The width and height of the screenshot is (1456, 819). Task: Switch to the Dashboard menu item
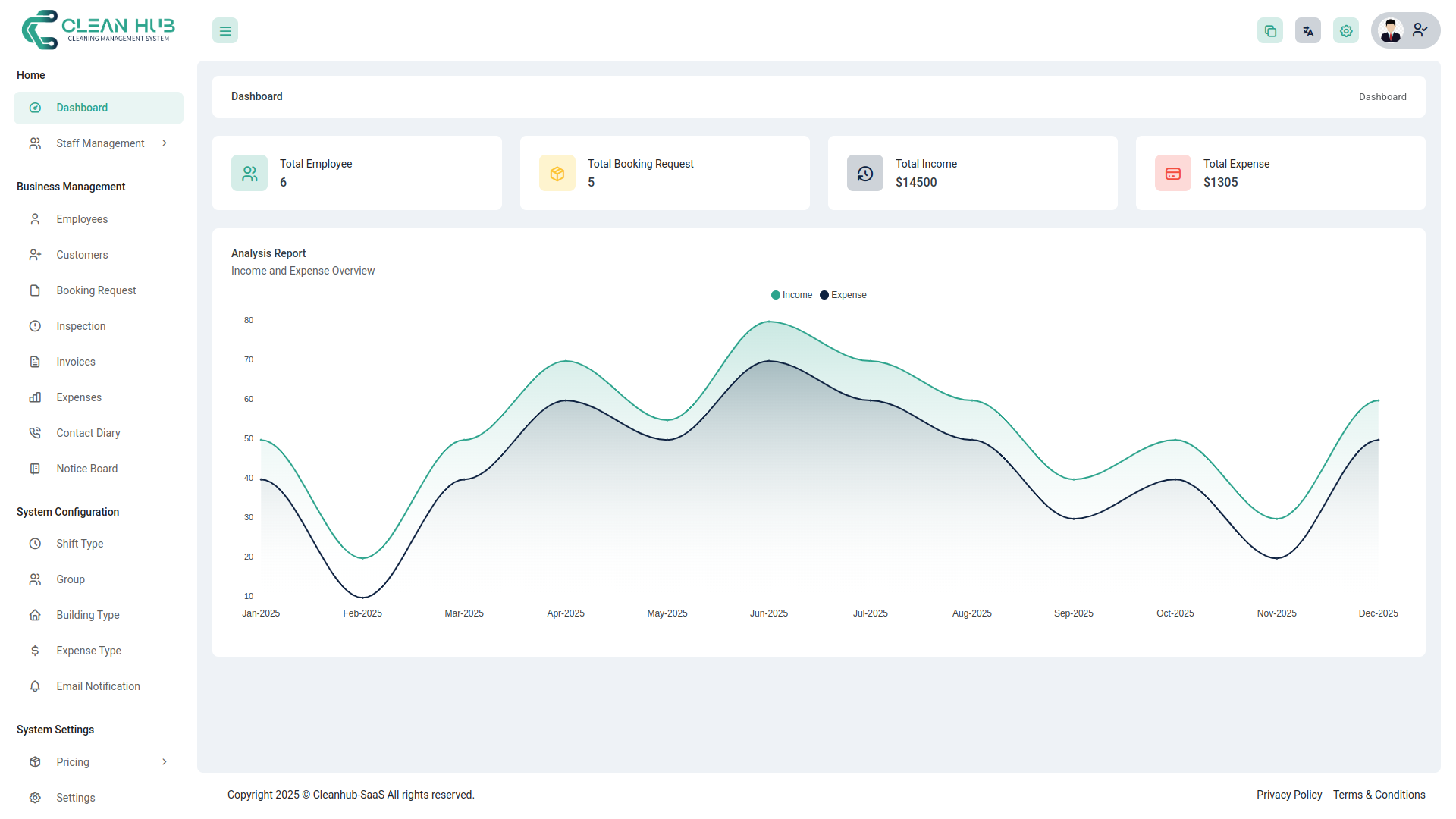click(83, 108)
